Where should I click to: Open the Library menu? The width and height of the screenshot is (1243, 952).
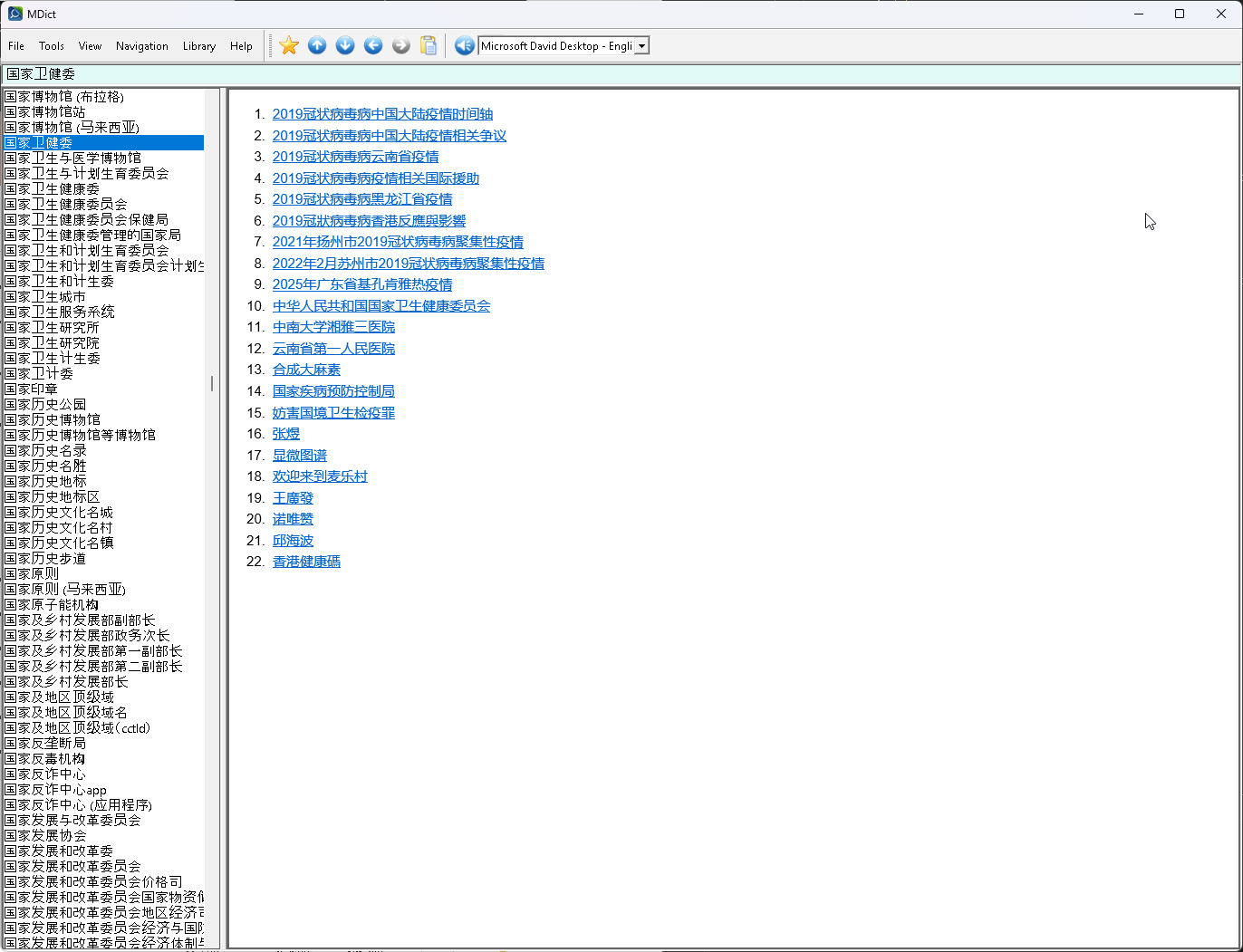[198, 46]
